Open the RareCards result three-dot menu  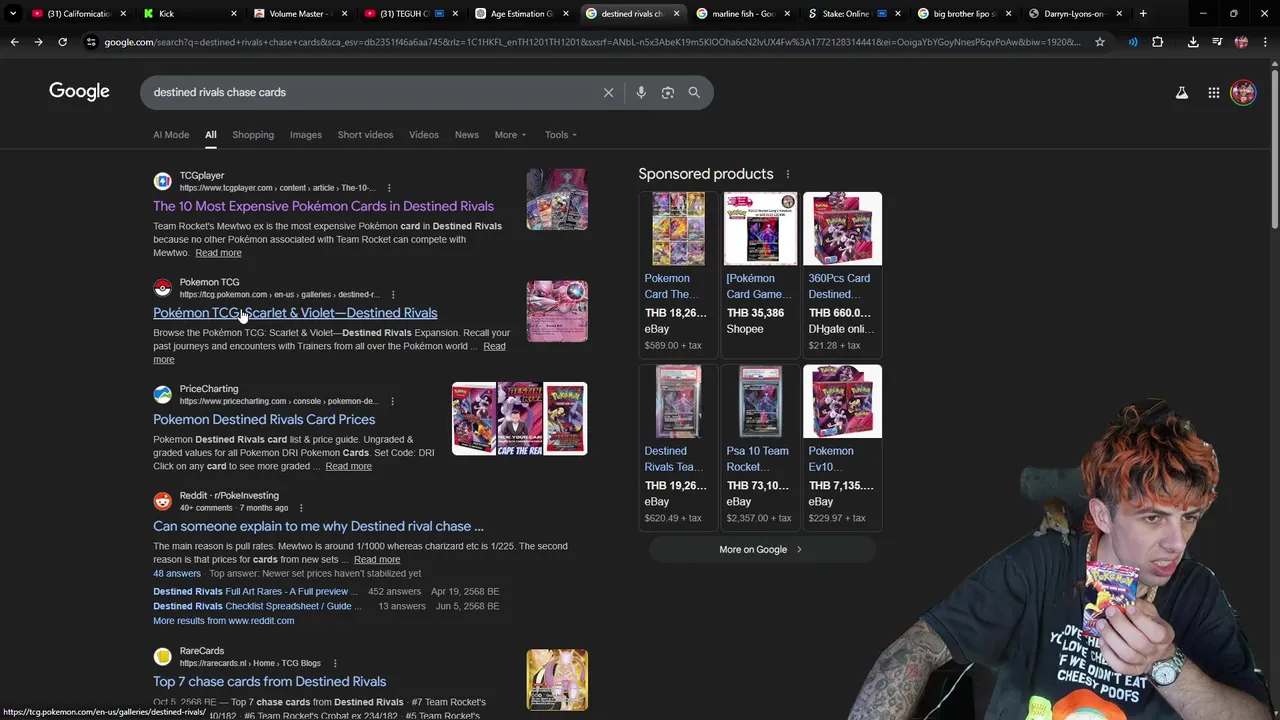(x=335, y=663)
